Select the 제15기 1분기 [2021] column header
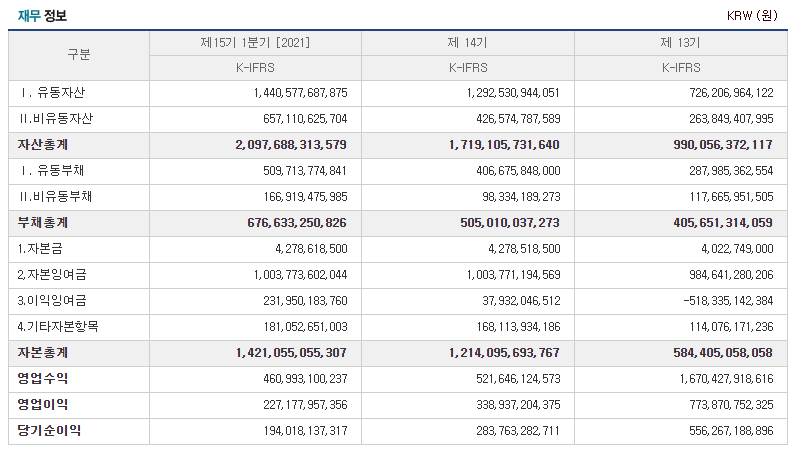The height and width of the screenshot is (449, 792). pyautogui.click(x=255, y=42)
